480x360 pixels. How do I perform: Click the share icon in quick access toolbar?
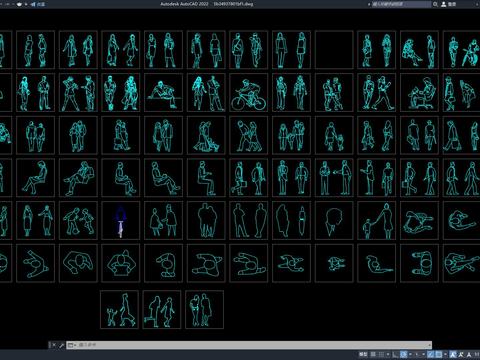[33, 4]
